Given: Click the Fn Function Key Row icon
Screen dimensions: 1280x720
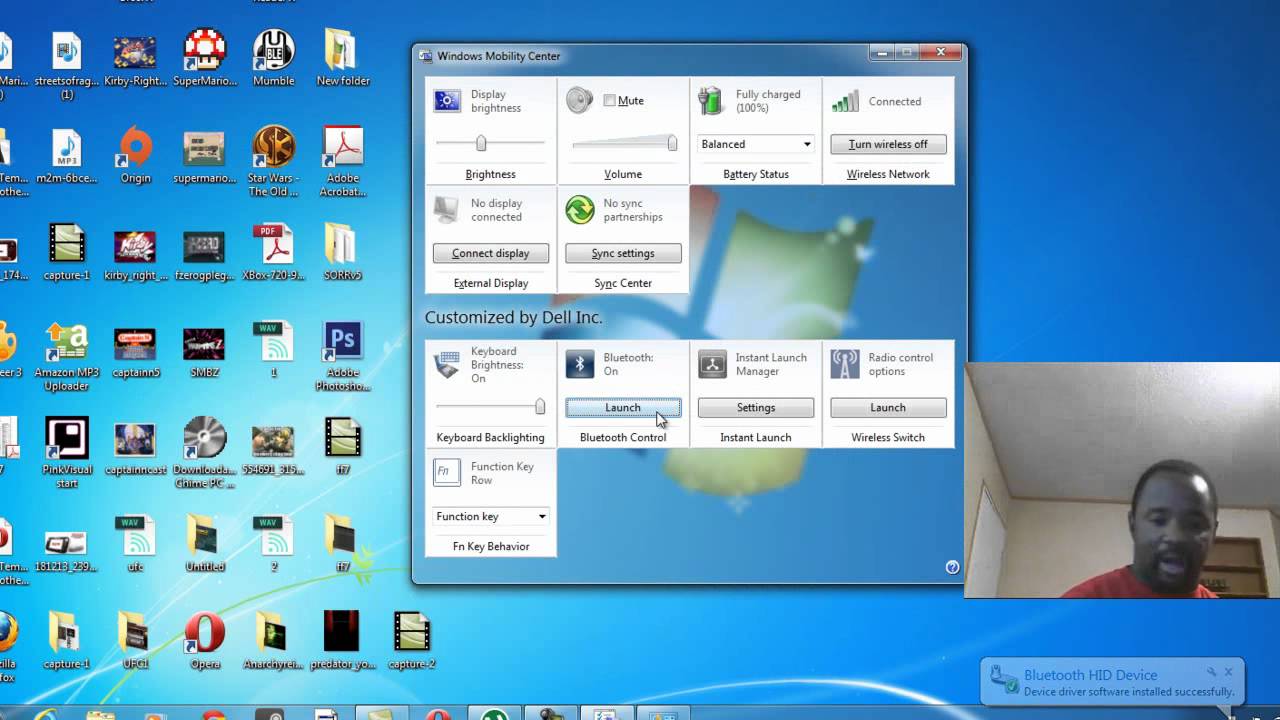Looking at the screenshot, I should pyautogui.click(x=447, y=471).
